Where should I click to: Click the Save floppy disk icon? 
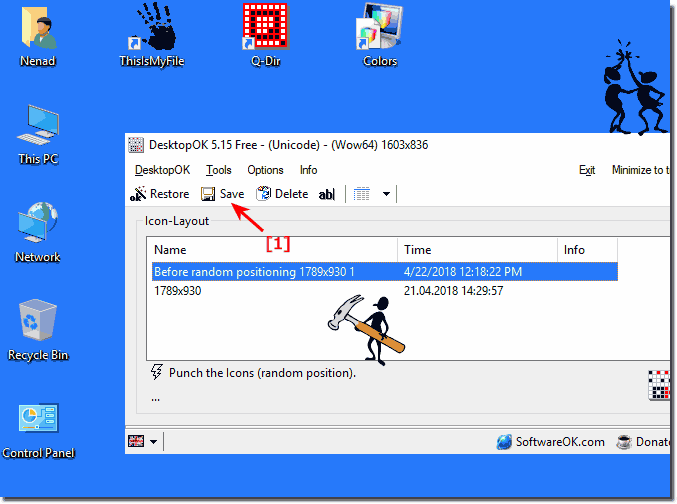coord(208,194)
